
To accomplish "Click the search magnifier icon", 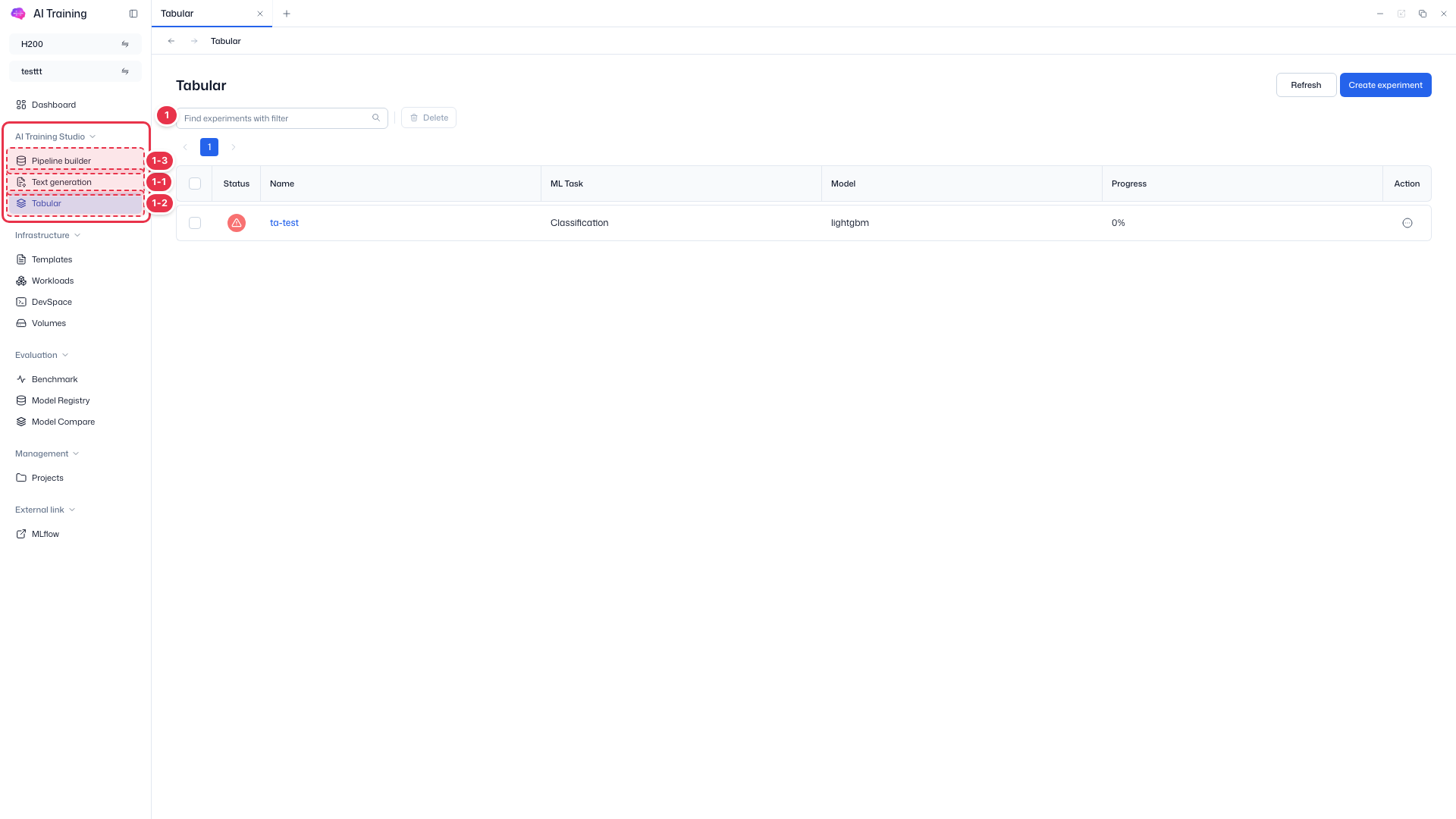I will [376, 118].
